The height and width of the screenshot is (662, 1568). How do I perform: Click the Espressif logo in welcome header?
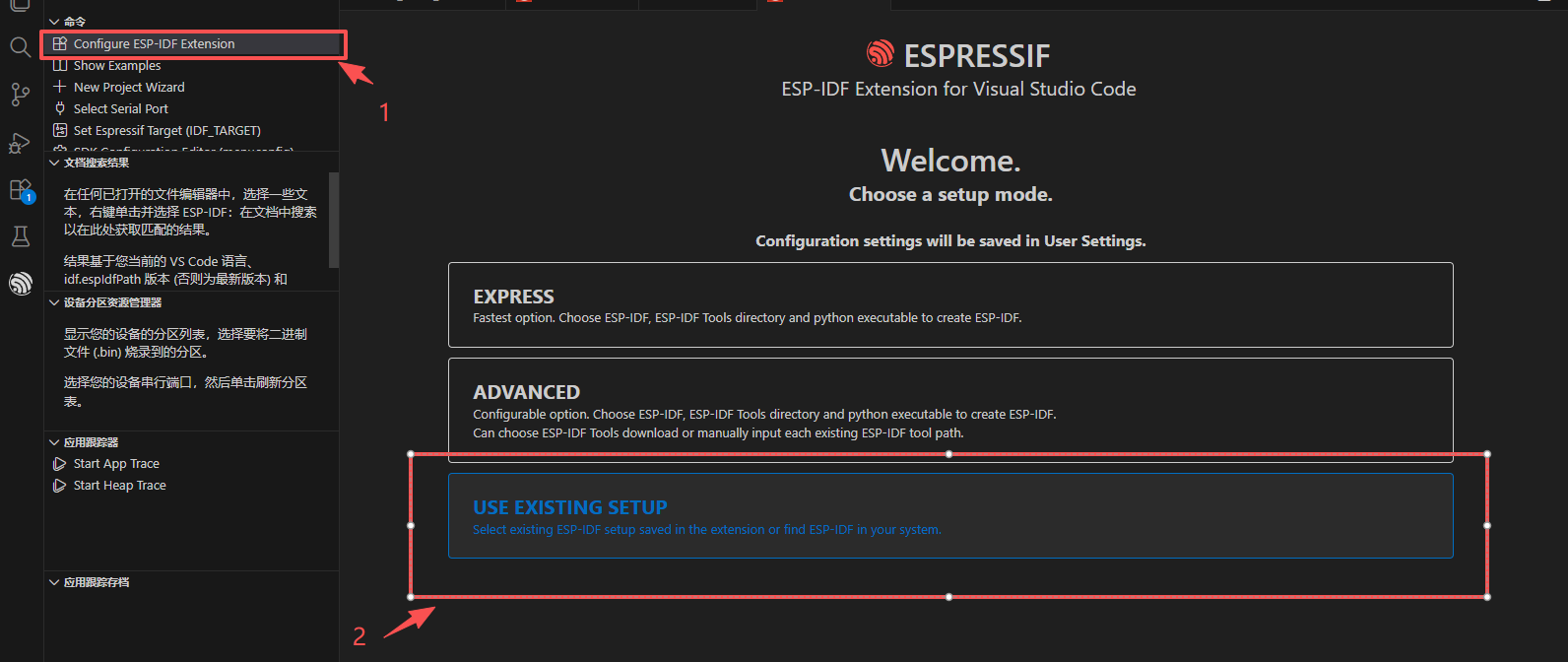881,53
